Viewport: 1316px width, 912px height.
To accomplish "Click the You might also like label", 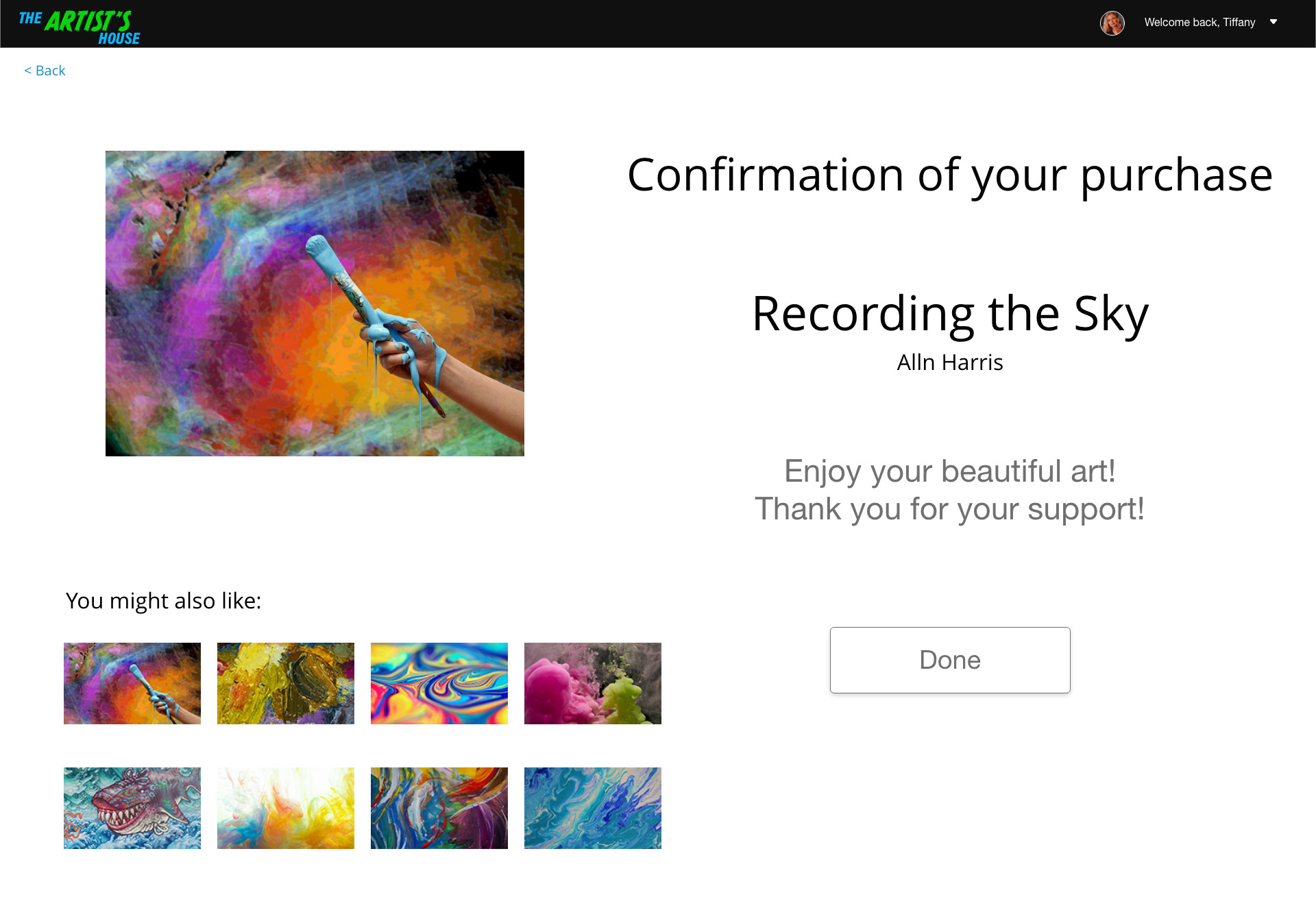I will pyautogui.click(x=163, y=601).
